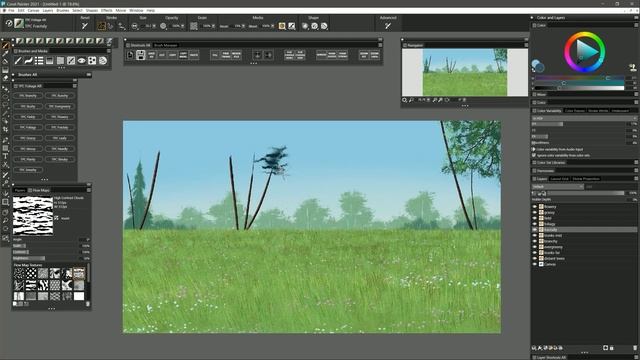Open the Gradients icon in Brushes and Media
The height and width of the screenshot is (360, 640).
(50, 61)
